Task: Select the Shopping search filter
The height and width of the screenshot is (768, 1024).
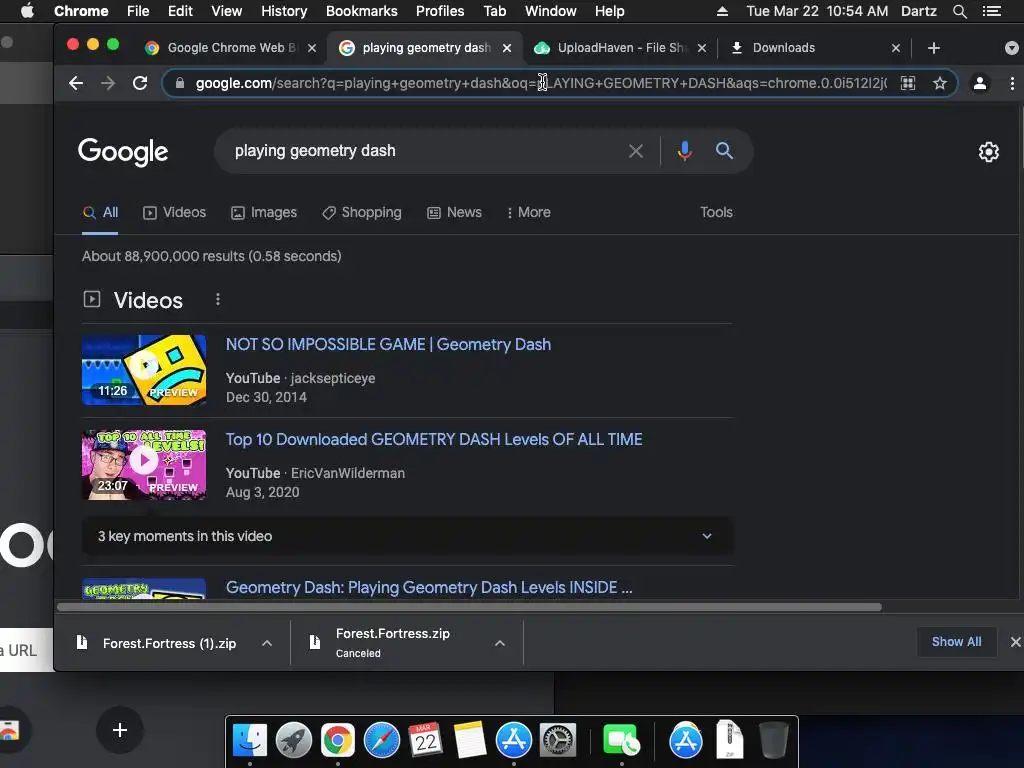Action: pos(362,212)
